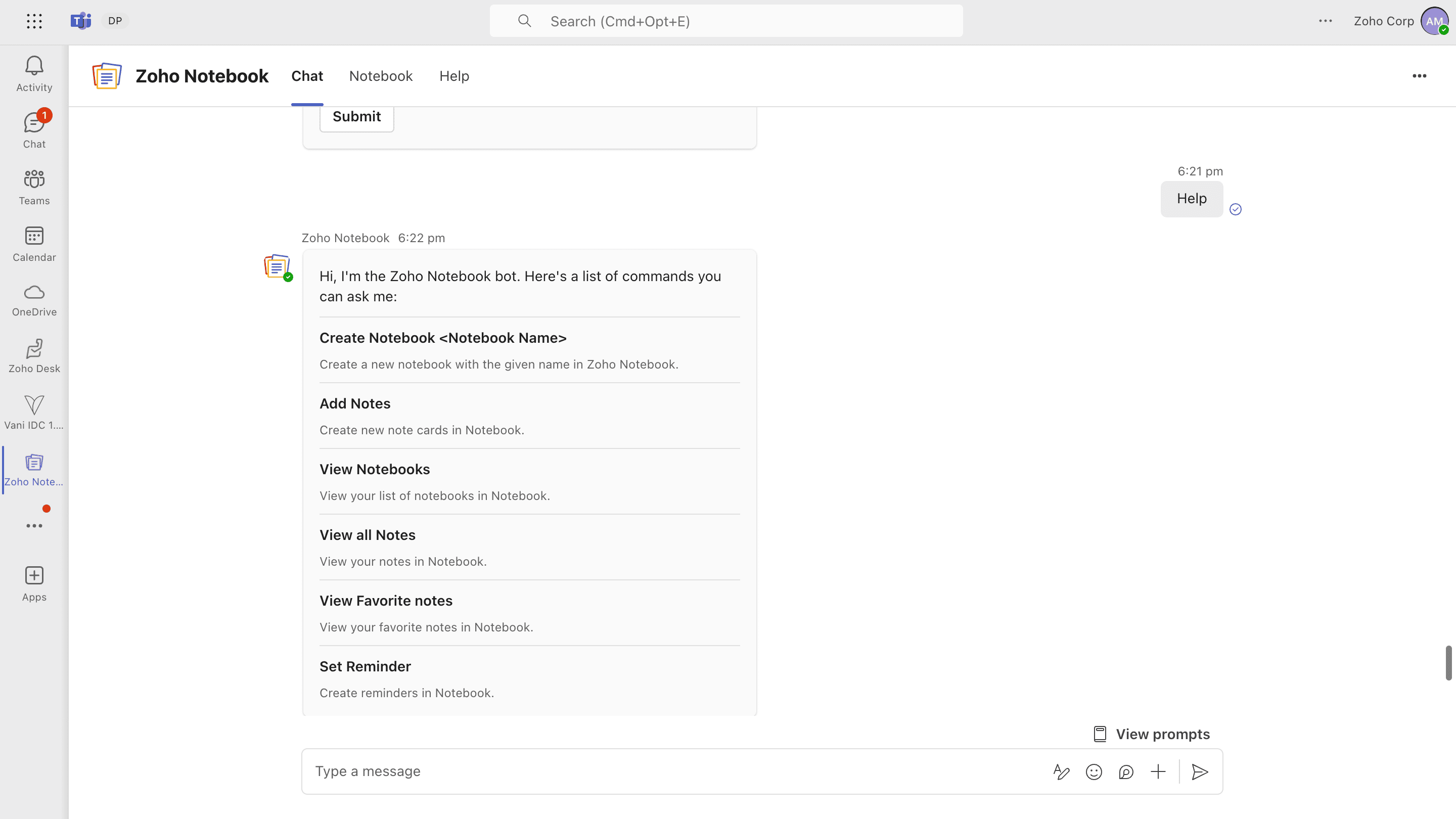The height and width of the screenshot is (819, 1456).
Task: Open the top bar settings ellipsis
Action: pos(1326,21)
